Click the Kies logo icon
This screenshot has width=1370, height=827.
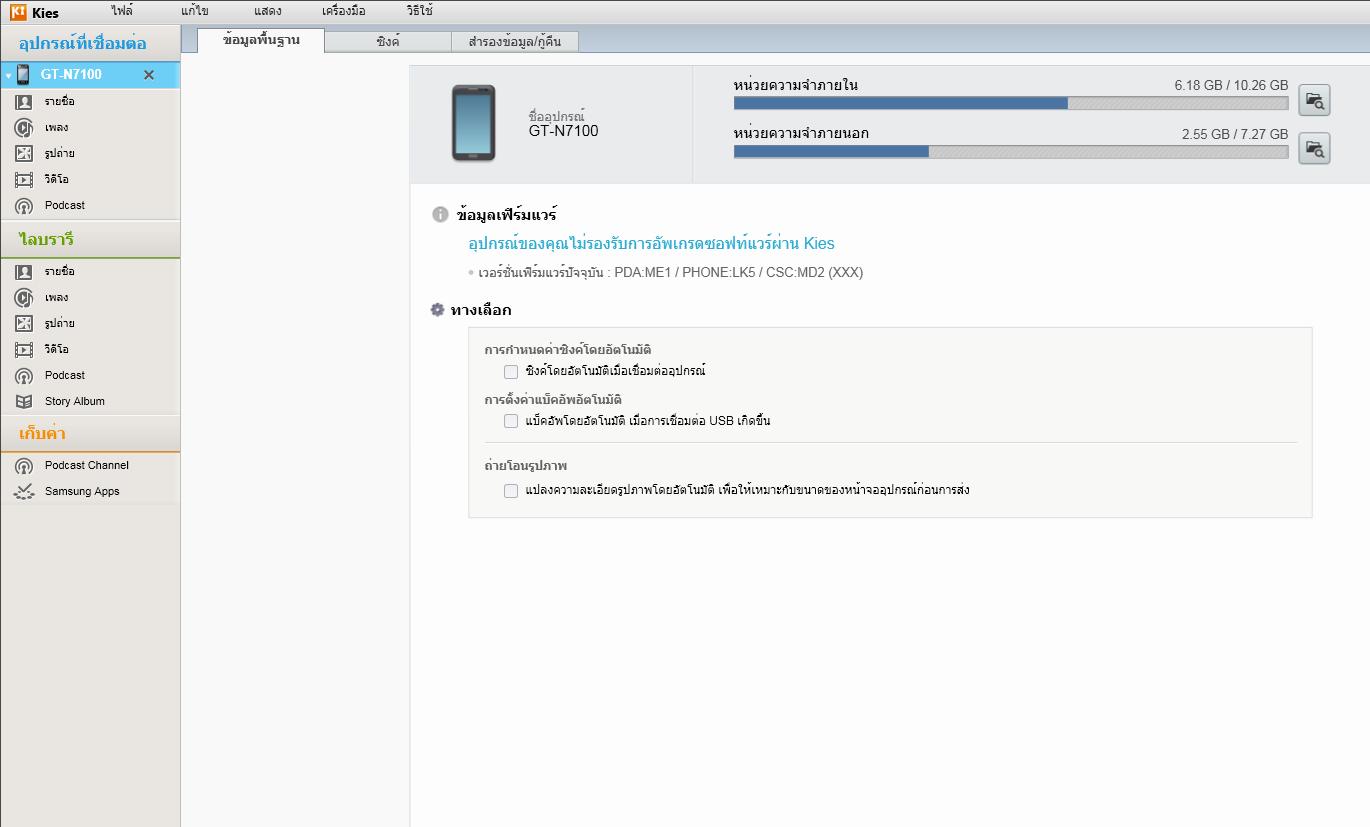(18, 13)
